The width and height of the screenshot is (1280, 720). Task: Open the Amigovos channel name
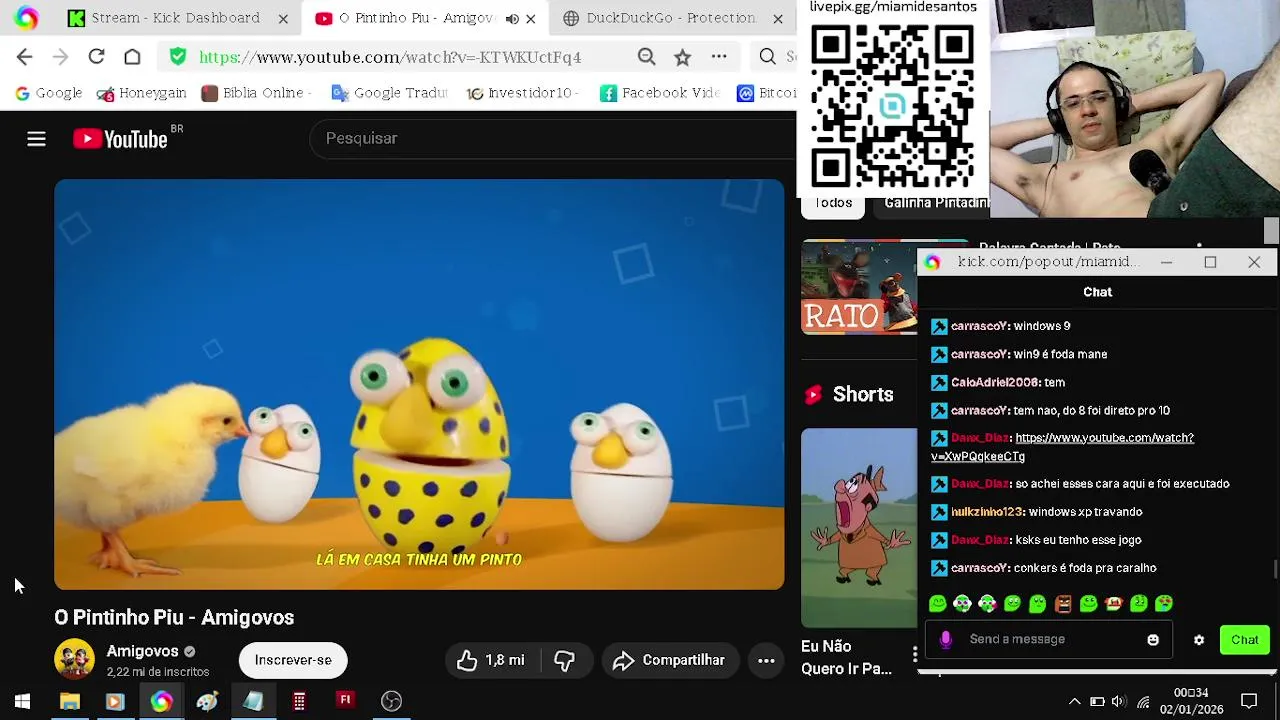[142, 651]
